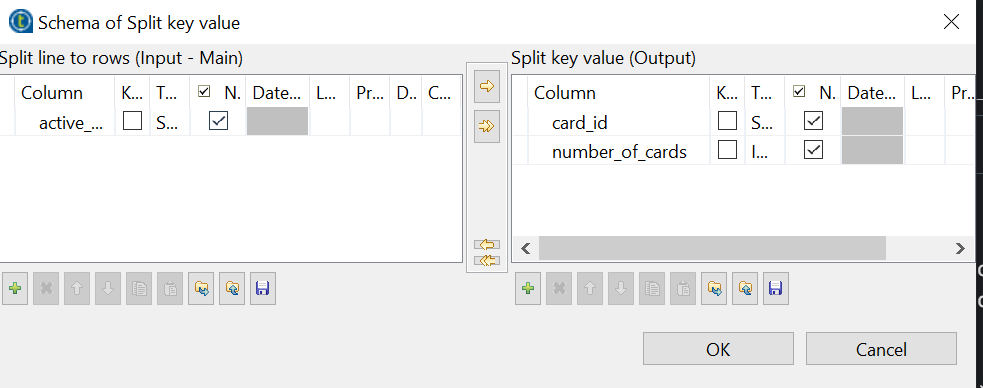Click the import schema folder icon under output table
Image resolution: width=983 pixels, height=388 pixels.
point(714,288)
